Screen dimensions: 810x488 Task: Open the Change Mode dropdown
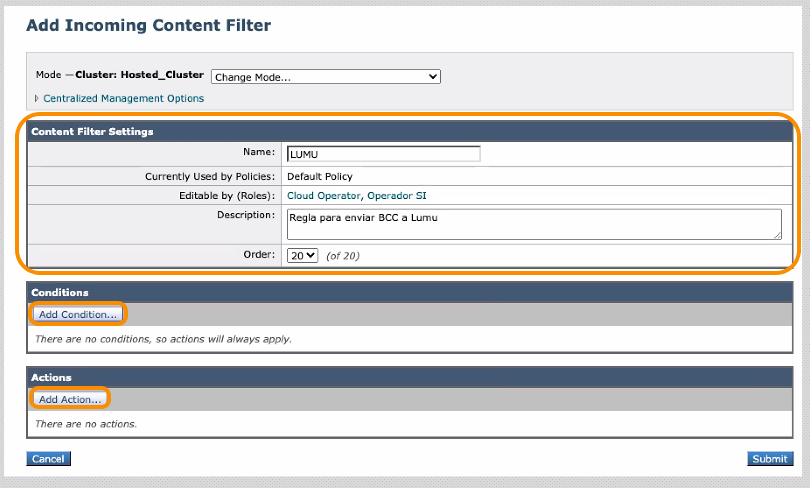click(325, 77)
